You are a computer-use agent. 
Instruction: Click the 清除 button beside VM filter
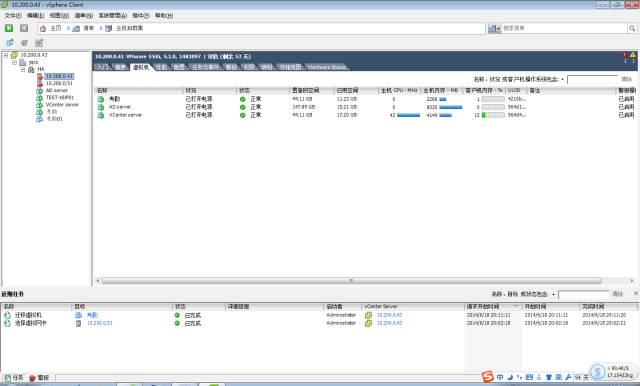coord(627,79)
